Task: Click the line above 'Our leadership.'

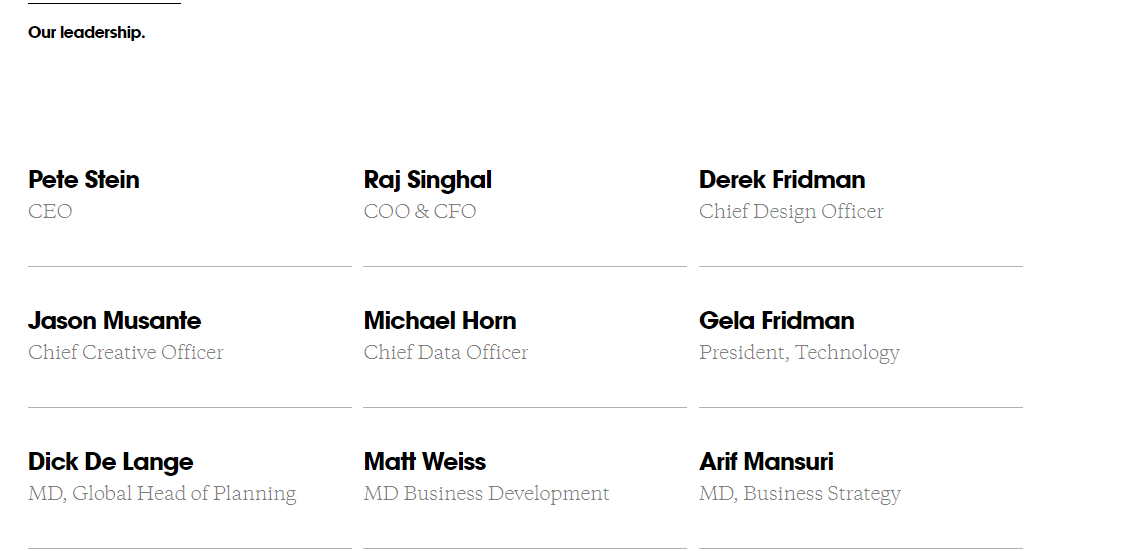Action: tap(105, 4)
